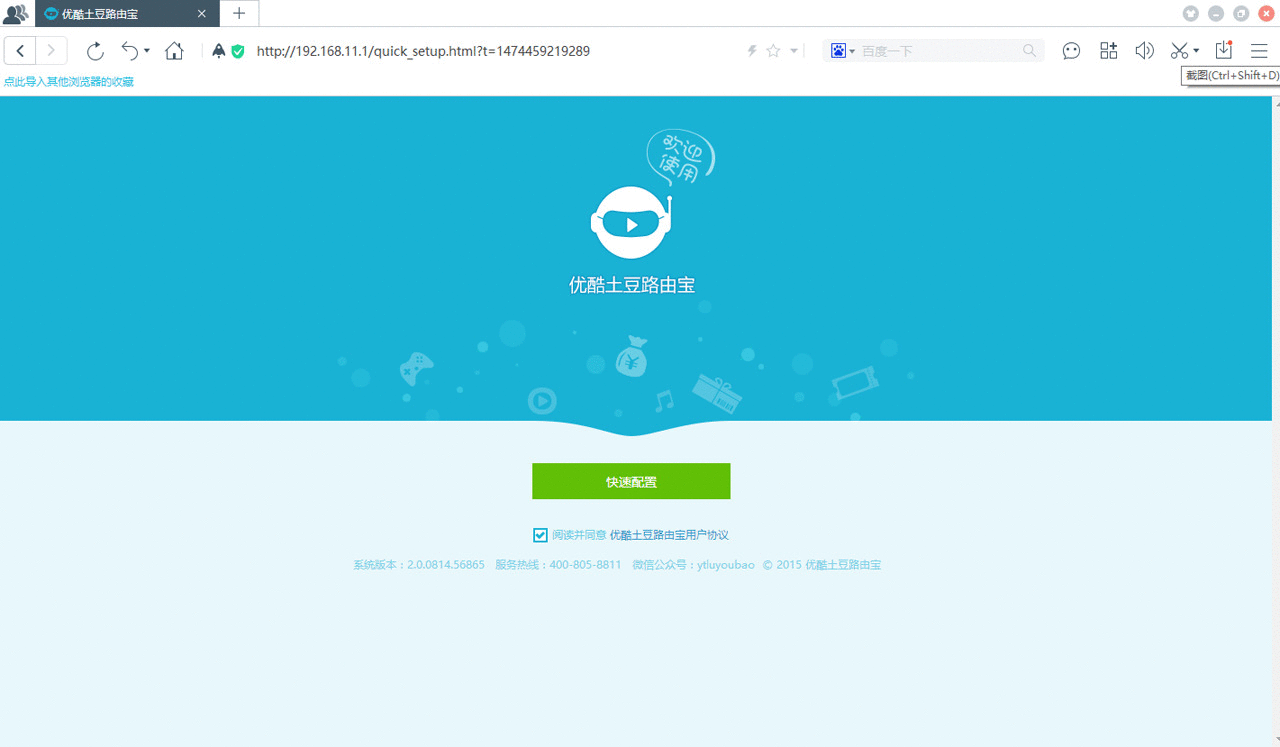Click the import bookmarks from other browsers link
1280x747 pixels.
pyautogui.click(x=69, y=82)
